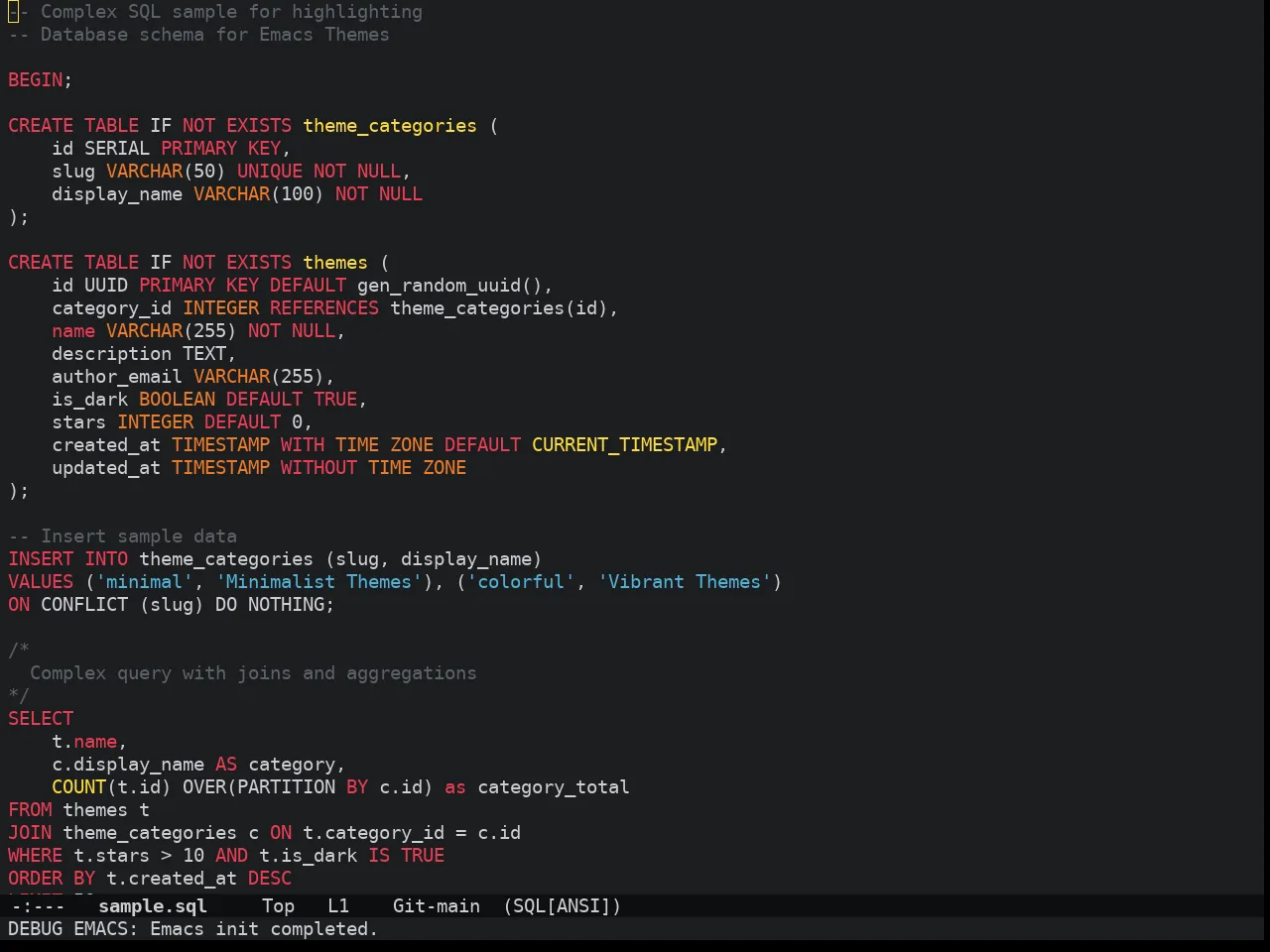Click the COUNT function name
Screen dimensions: 1270x952
79,787
